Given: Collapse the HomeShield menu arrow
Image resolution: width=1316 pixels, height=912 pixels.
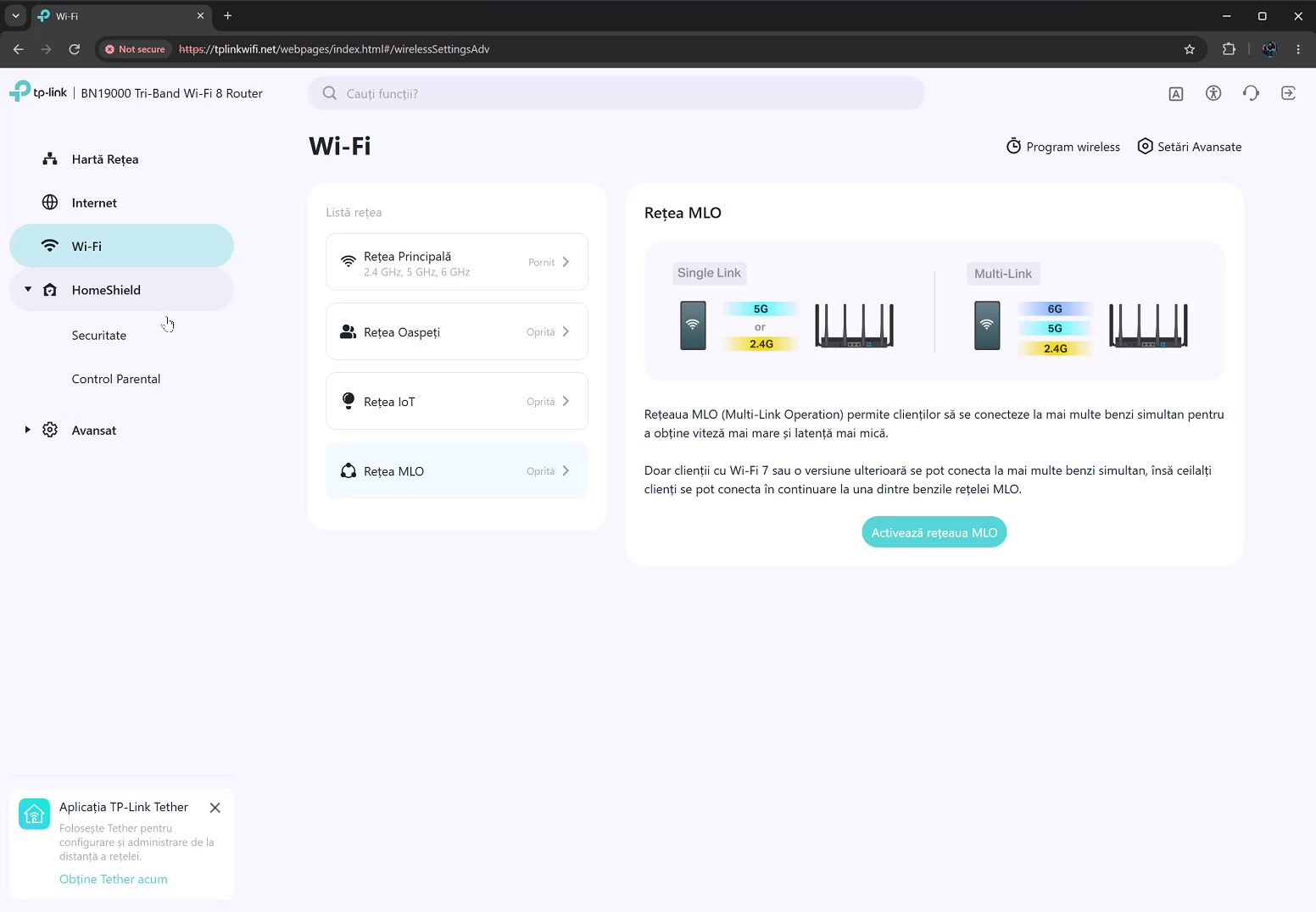Looking at the screenshot, I should click(28, 290).
